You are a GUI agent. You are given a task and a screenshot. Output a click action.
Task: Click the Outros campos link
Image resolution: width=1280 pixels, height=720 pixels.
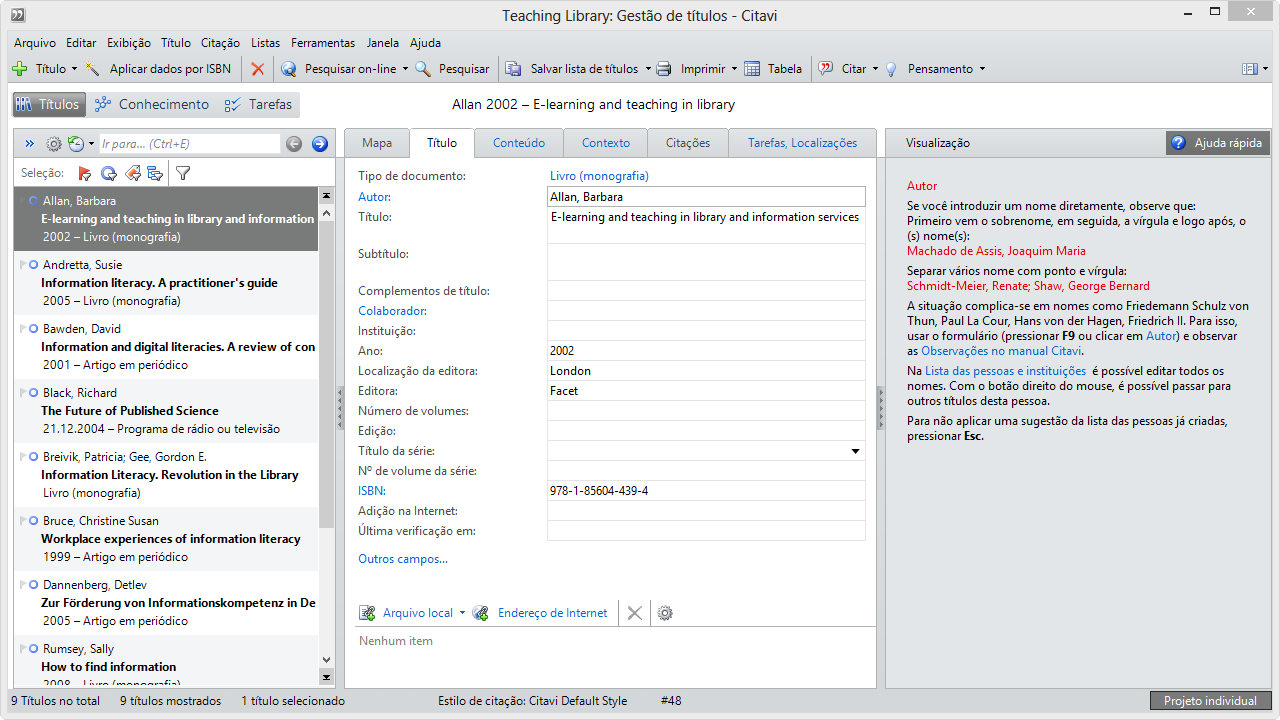point(403,559)
